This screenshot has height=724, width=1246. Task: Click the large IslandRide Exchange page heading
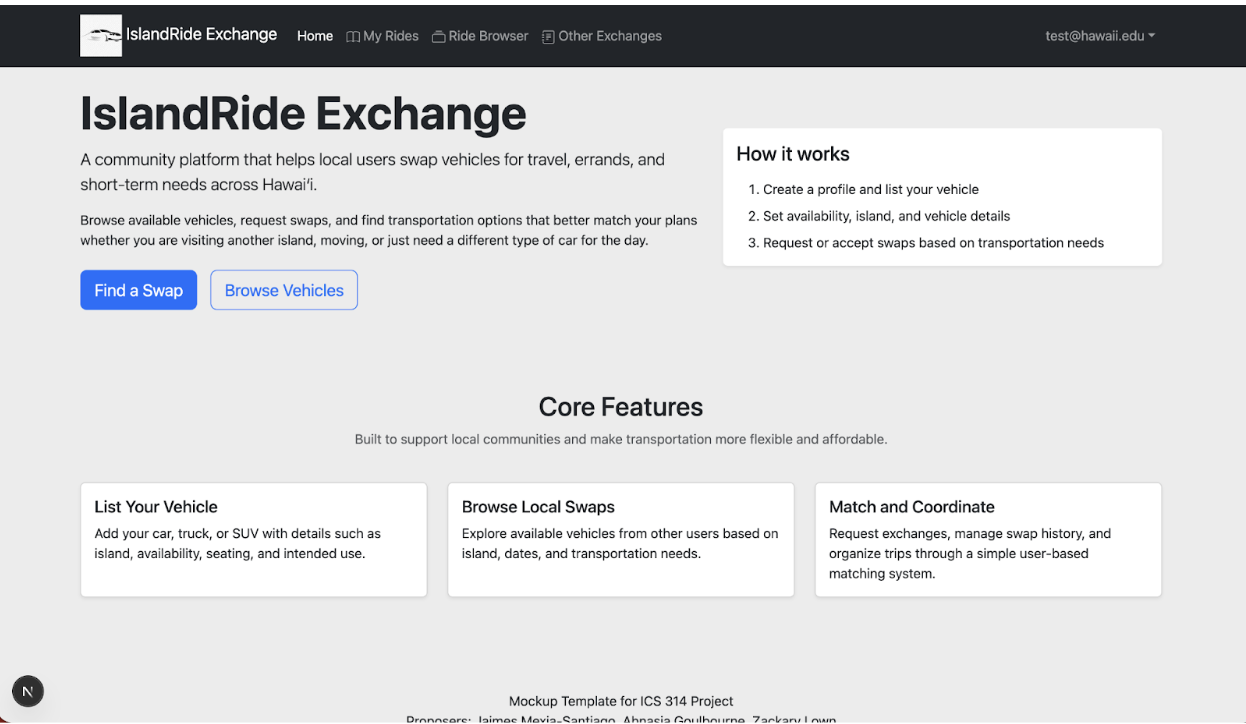click(x=303, y=113)
